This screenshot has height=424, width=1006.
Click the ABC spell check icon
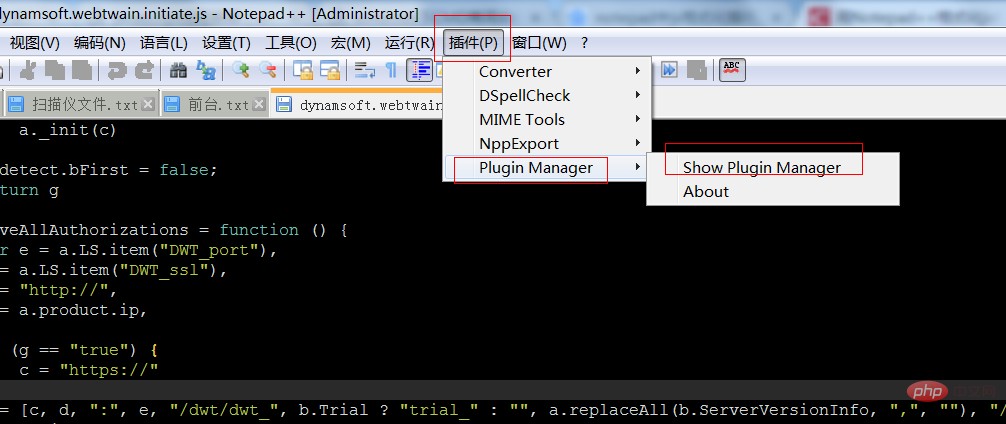733,69
